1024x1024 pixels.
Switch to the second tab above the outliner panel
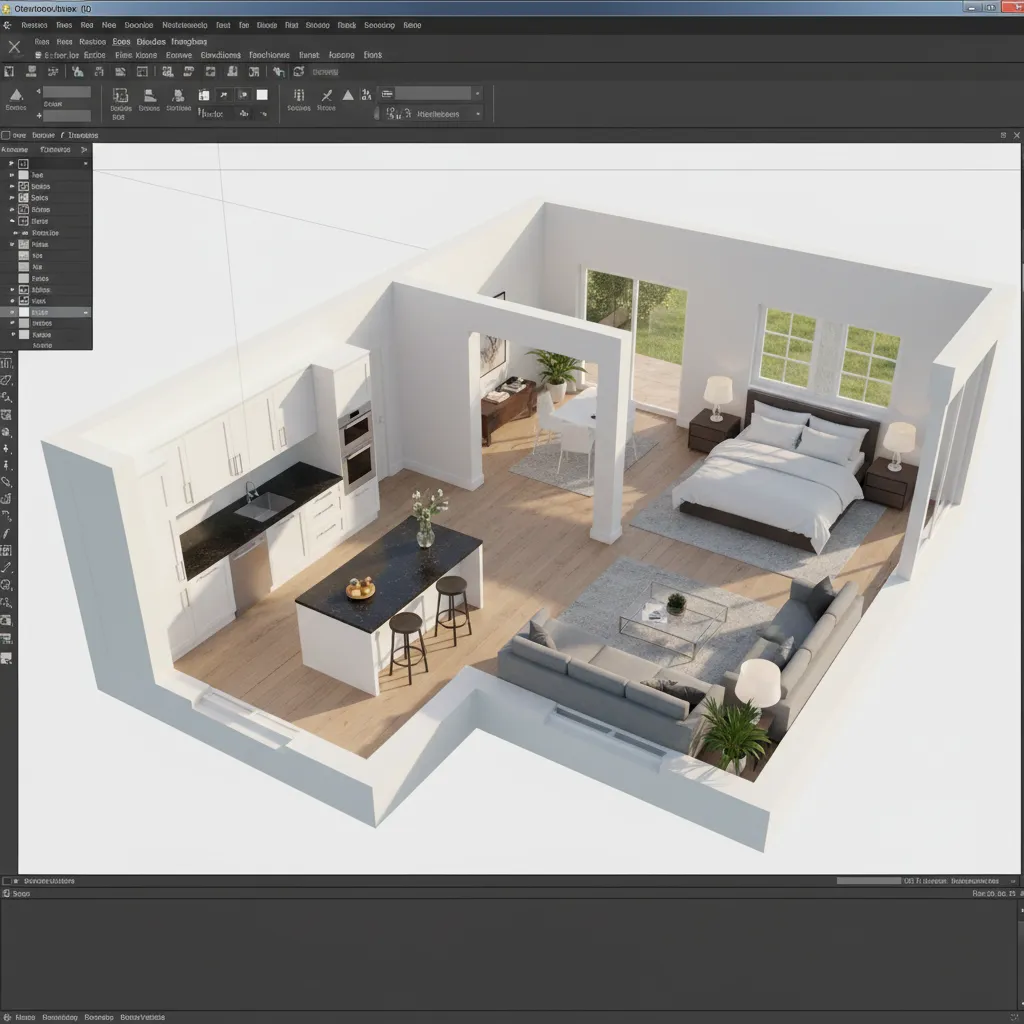55,149
